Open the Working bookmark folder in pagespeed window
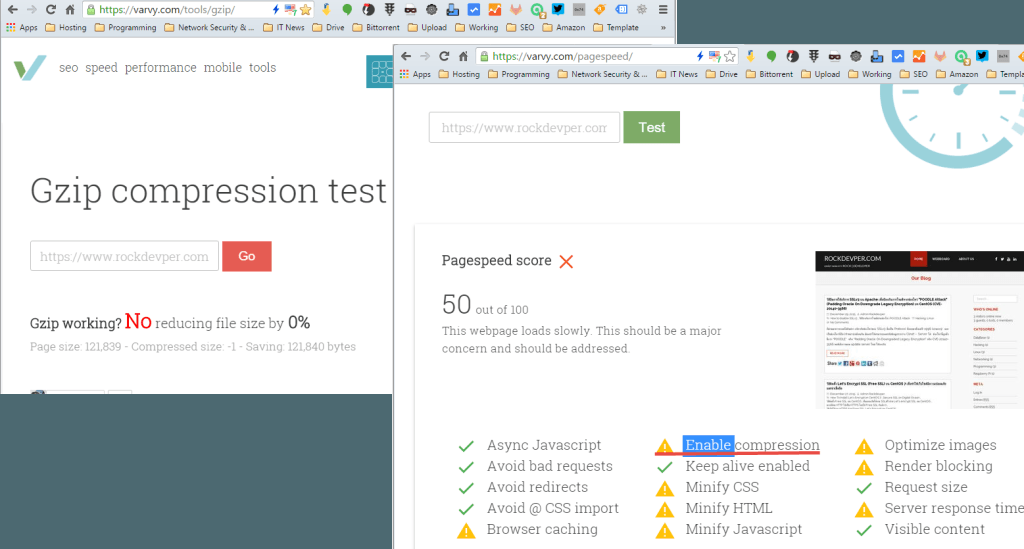This screenshot has width=1024, height=549. pos(869,74)
